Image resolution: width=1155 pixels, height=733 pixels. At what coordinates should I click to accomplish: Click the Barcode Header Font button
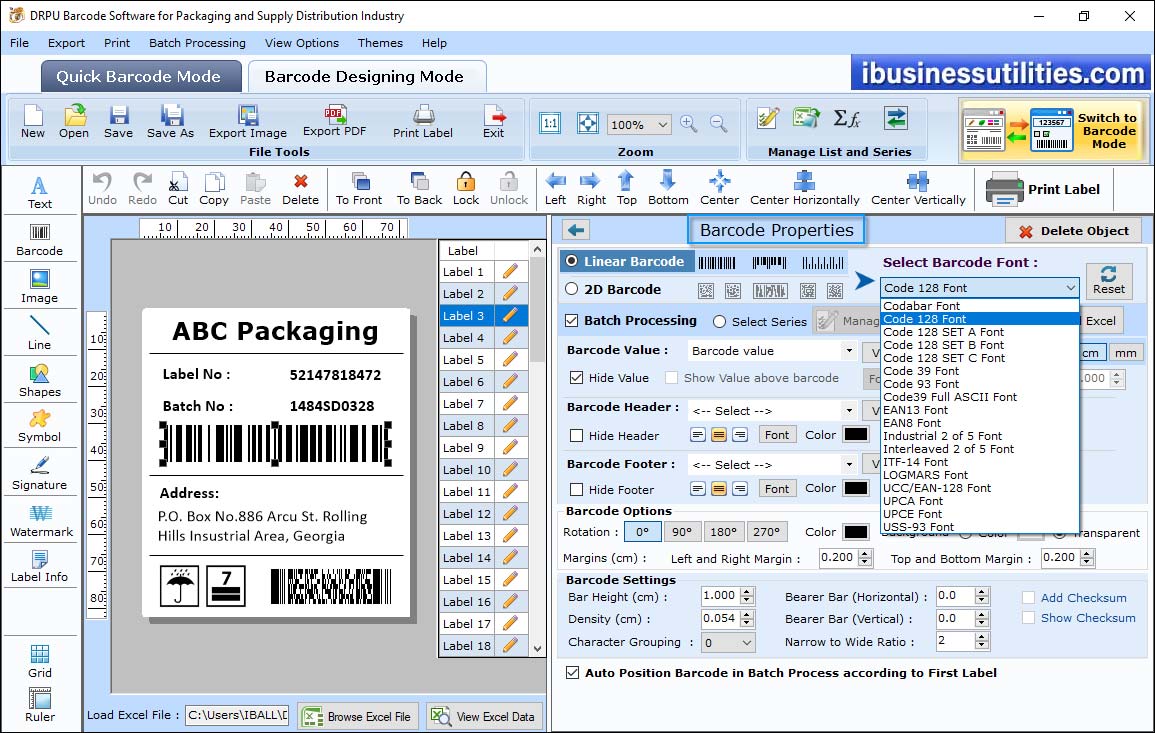[x=776, y=435]
